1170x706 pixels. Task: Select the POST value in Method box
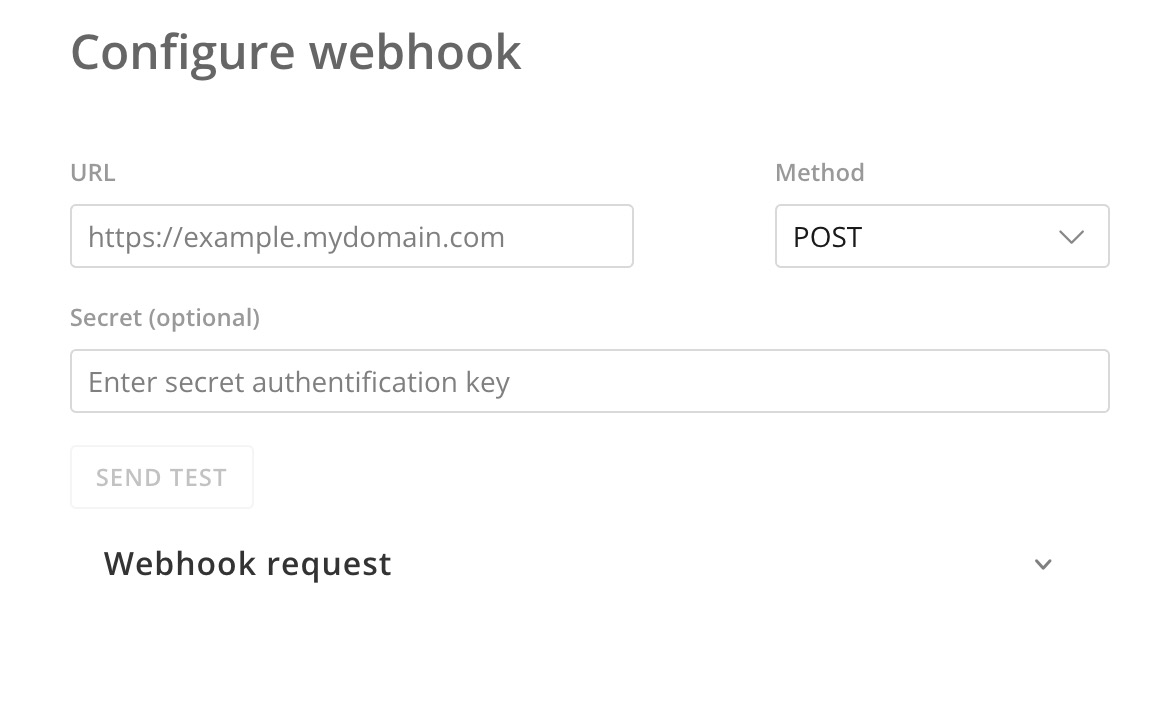(x=827, y=237)
